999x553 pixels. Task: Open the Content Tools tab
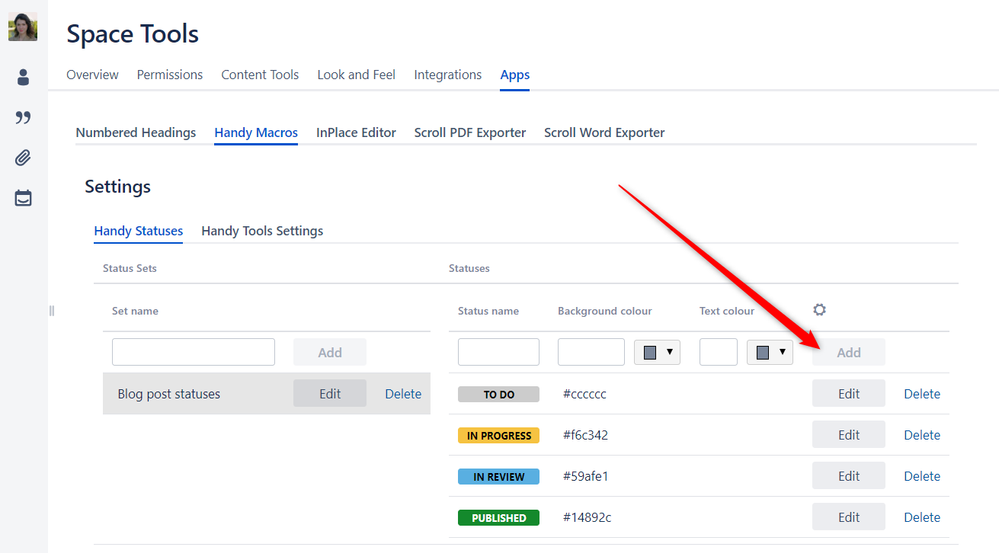point(260,75)
